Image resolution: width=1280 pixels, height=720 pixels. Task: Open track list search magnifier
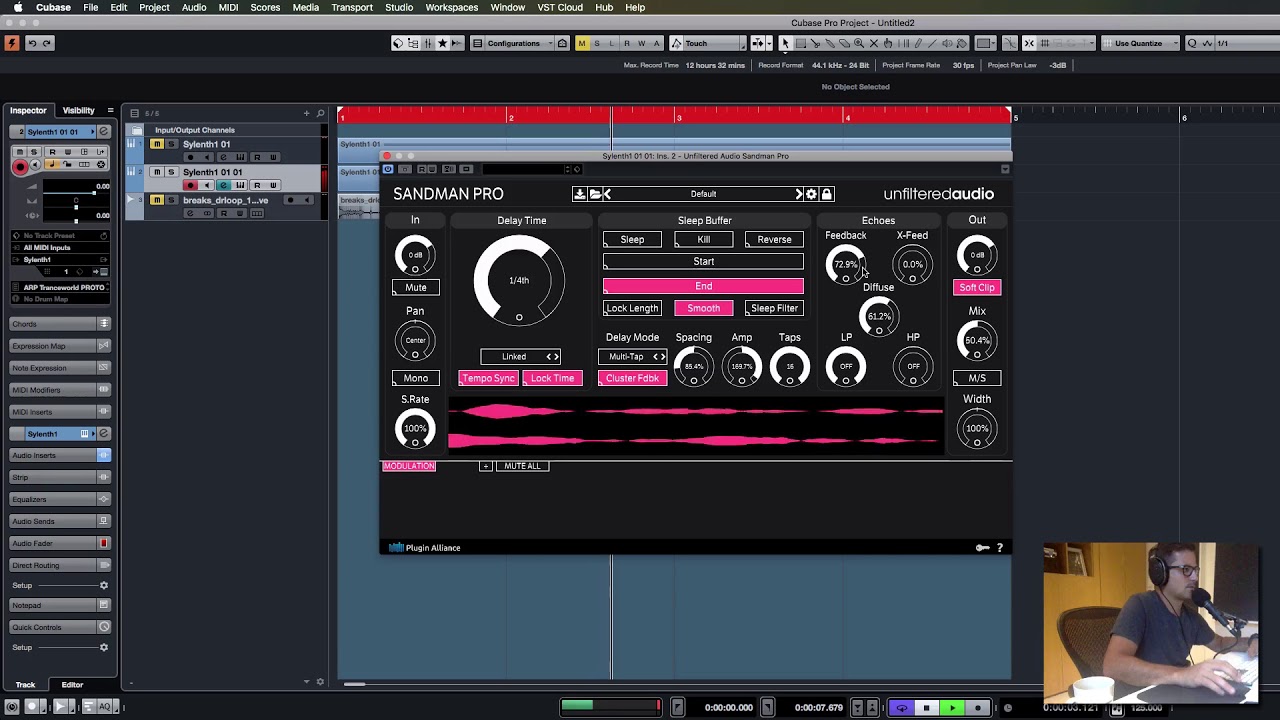320,113
